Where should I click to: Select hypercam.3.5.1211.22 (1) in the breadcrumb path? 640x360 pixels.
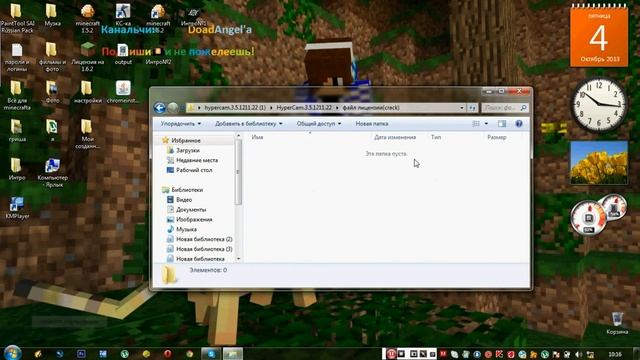point(235,108)
